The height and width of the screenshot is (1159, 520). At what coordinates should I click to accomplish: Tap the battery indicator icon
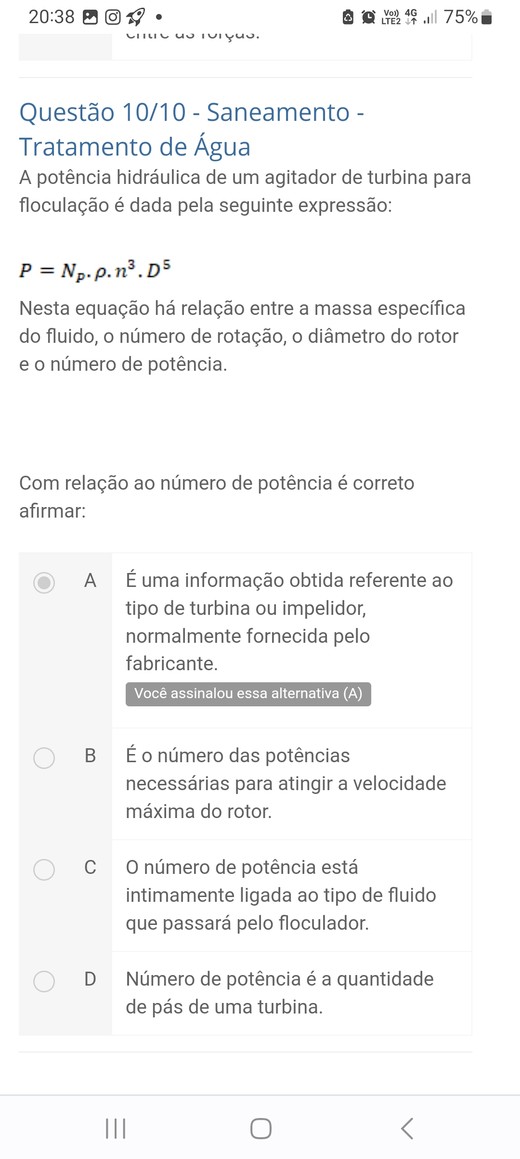(486, 17)
